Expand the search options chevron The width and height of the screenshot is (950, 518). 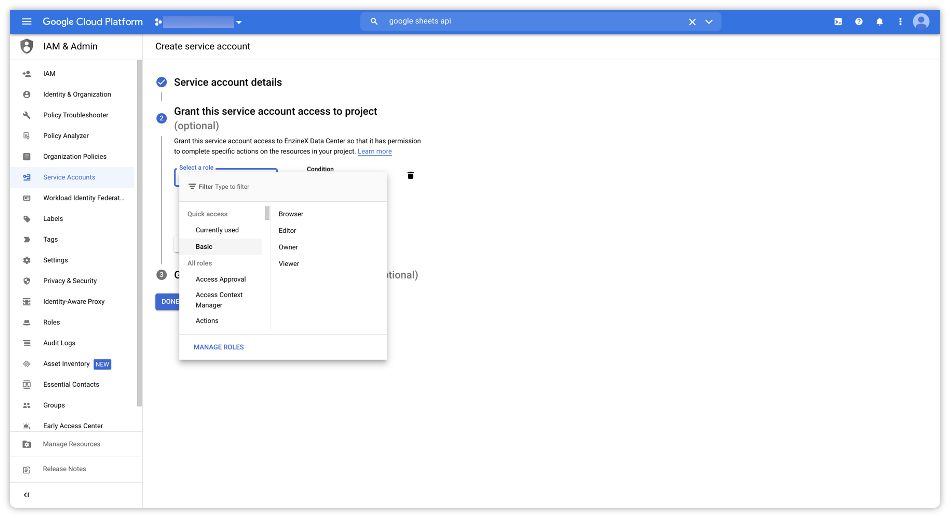pyautogui.click(x=709, y=22)
